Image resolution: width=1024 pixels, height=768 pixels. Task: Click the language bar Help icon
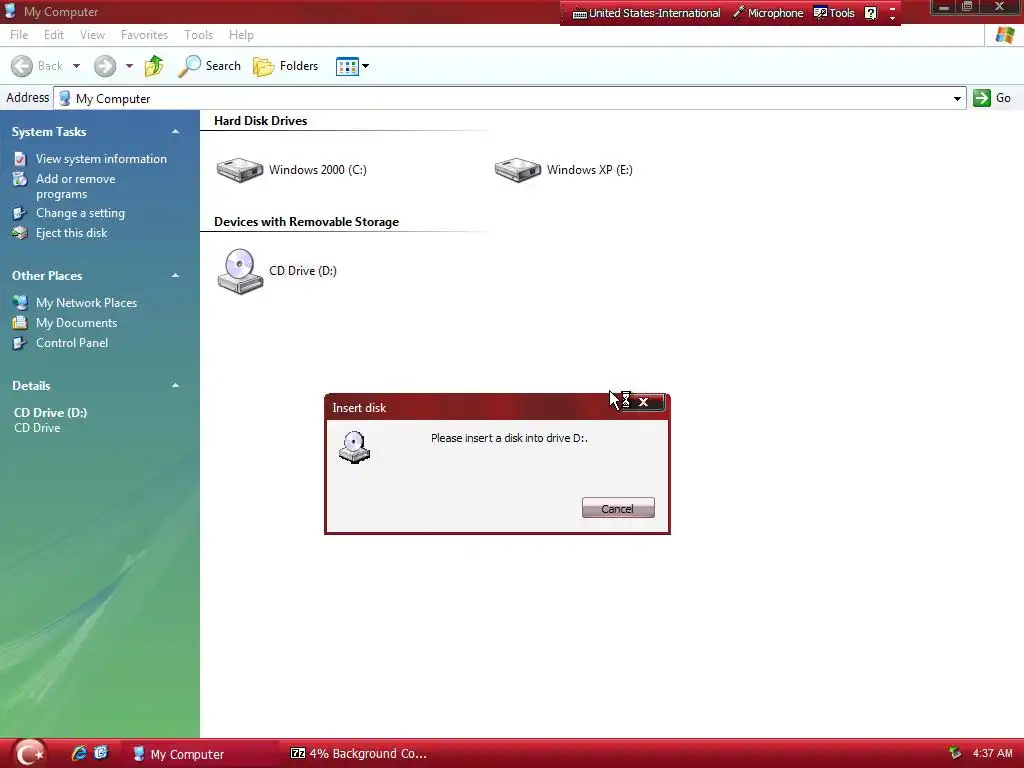click(x=871, y=13)
